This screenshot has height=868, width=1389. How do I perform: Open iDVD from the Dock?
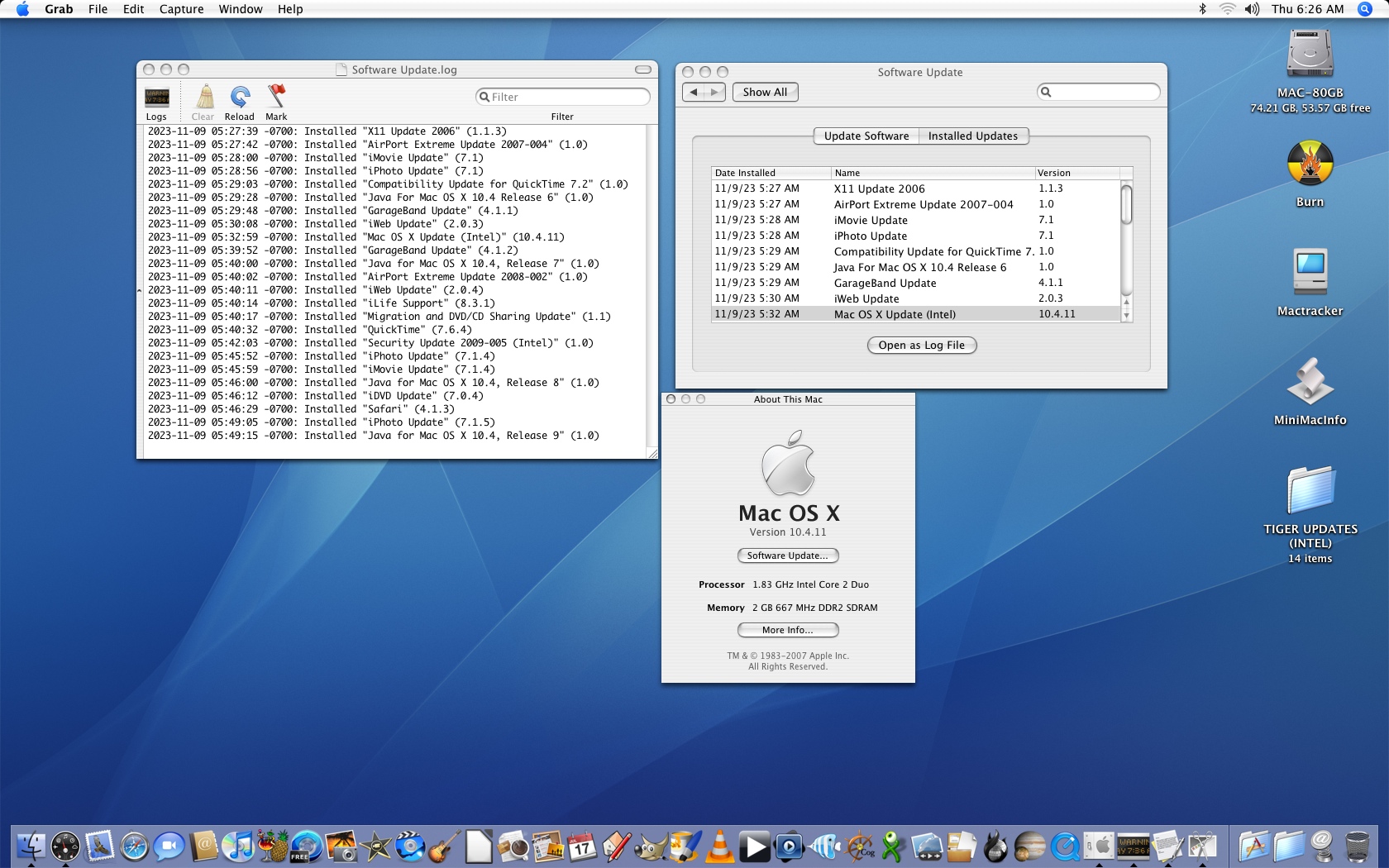[x=410, y=846]
